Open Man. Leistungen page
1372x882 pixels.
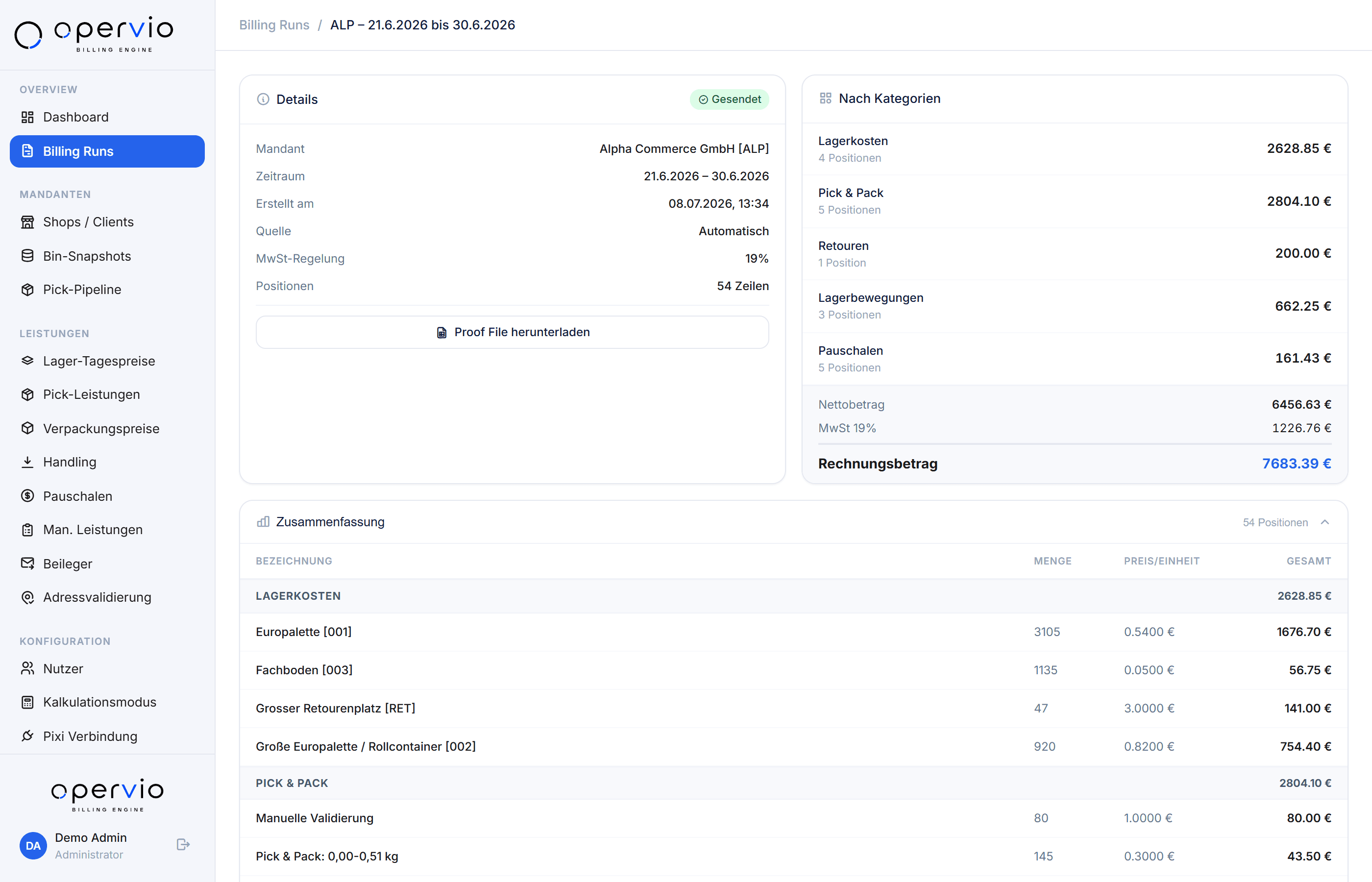(107, 530)
